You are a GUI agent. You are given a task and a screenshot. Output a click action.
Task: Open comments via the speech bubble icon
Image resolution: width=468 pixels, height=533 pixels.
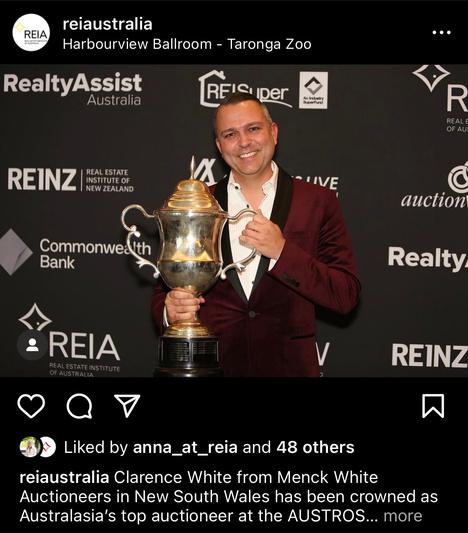pyautogui.click(x=79, y=406)
